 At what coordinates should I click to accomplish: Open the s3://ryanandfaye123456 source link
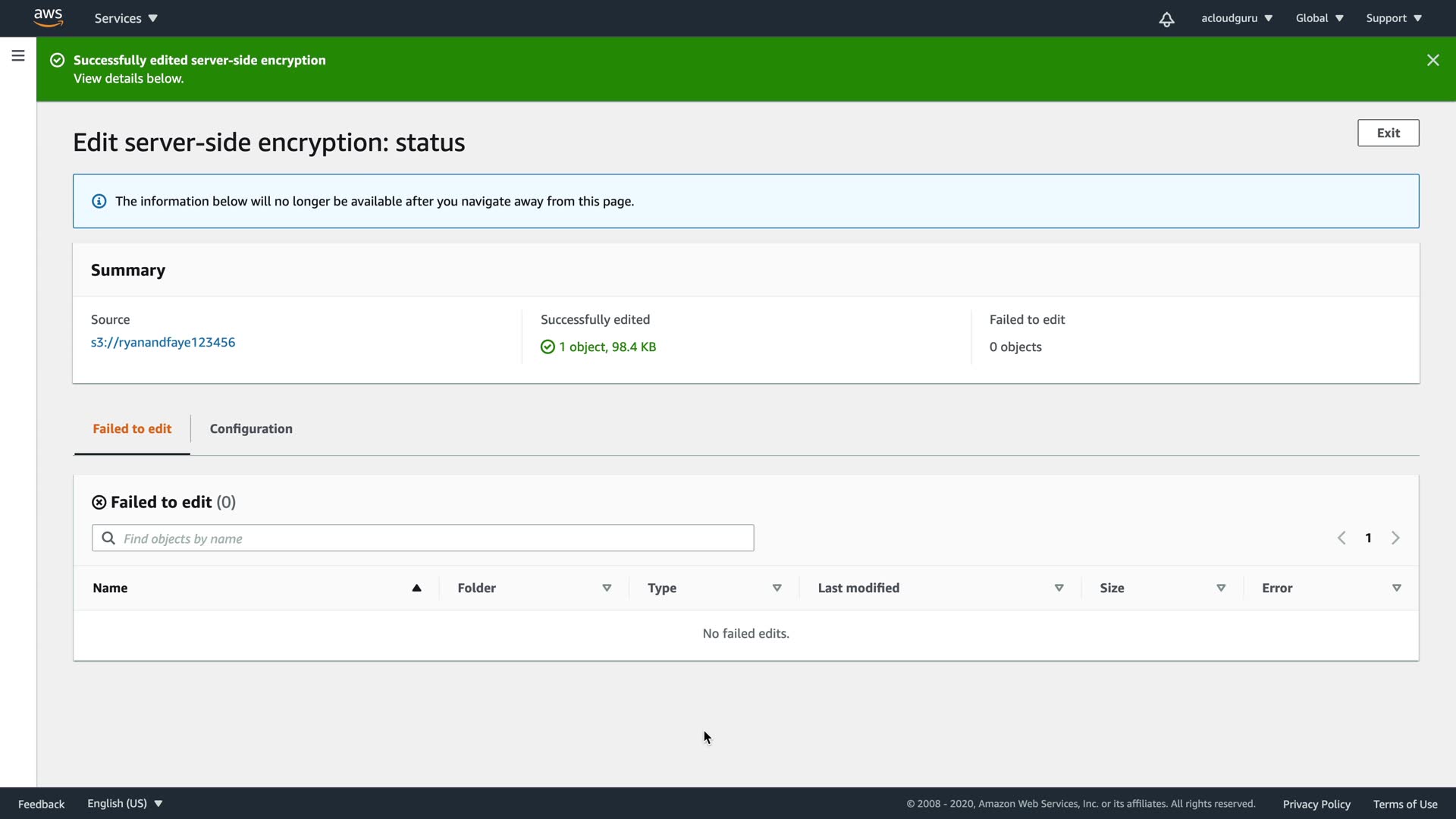pyautogui.click(x=163, y=342)
